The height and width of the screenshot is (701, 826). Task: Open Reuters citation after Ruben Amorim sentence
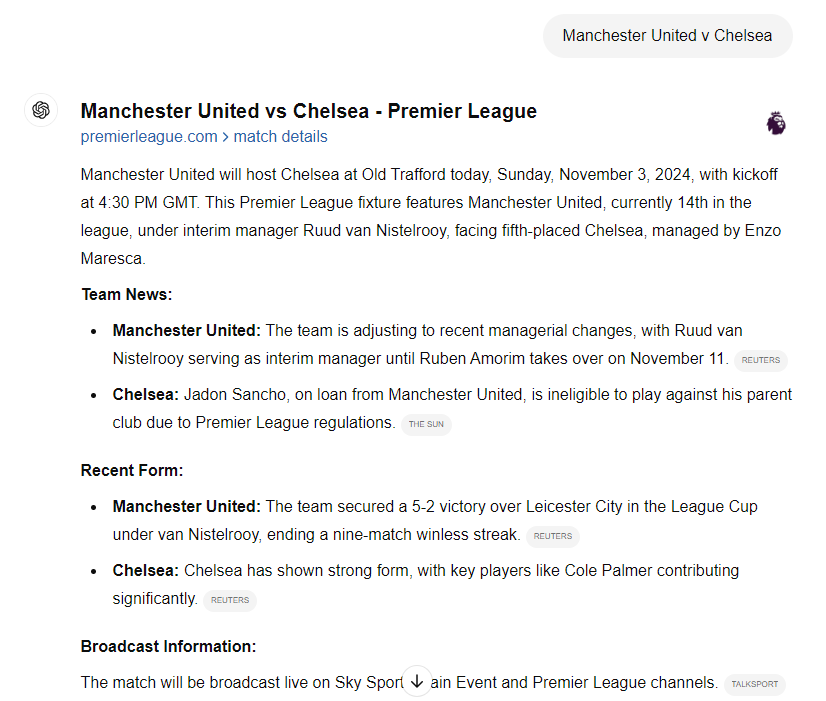(760, 361)
